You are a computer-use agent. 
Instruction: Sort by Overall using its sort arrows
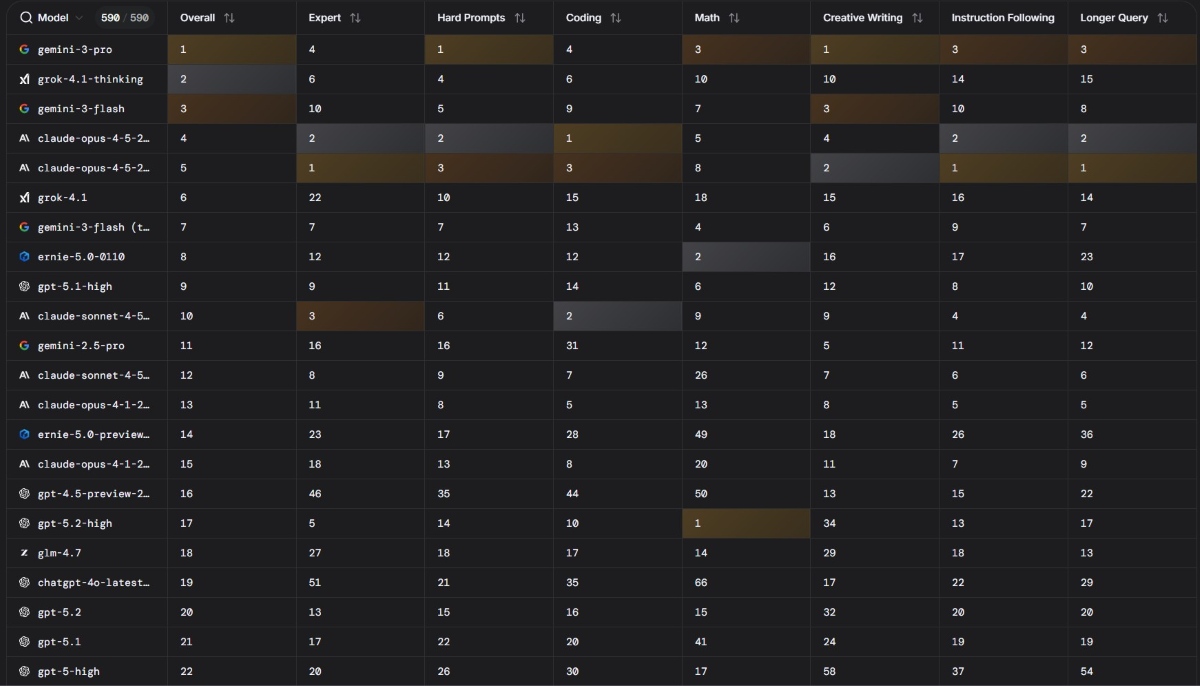(229, 18)
